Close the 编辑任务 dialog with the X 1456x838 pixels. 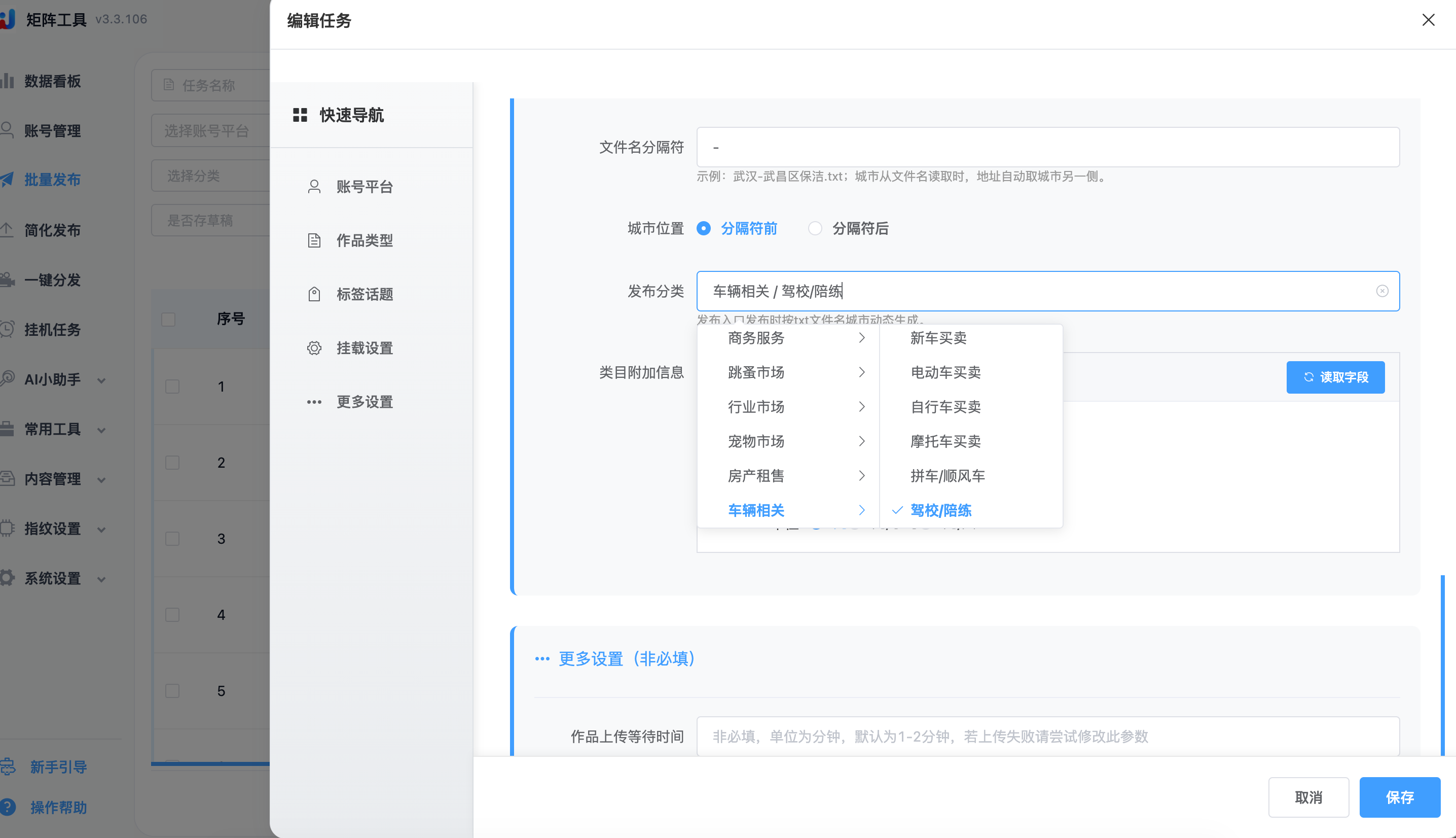1429,20
